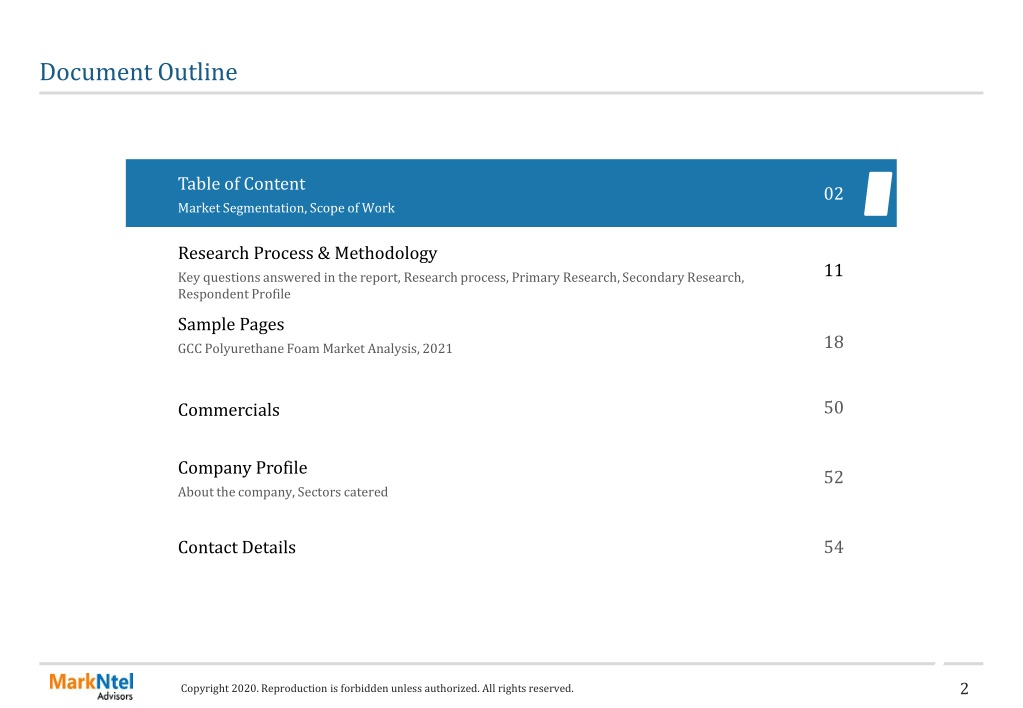
Task: Click page number 54 beside Contact Details
Action: (833, 547)
